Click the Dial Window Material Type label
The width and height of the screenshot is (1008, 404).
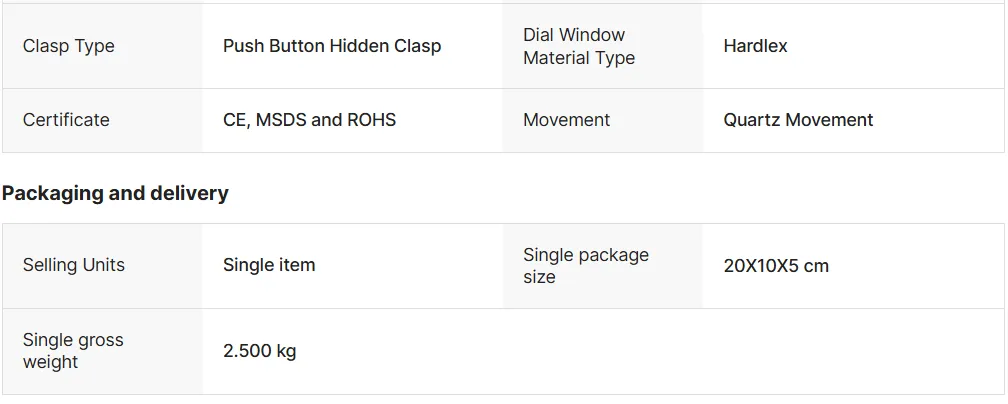[x=579, y=46]
